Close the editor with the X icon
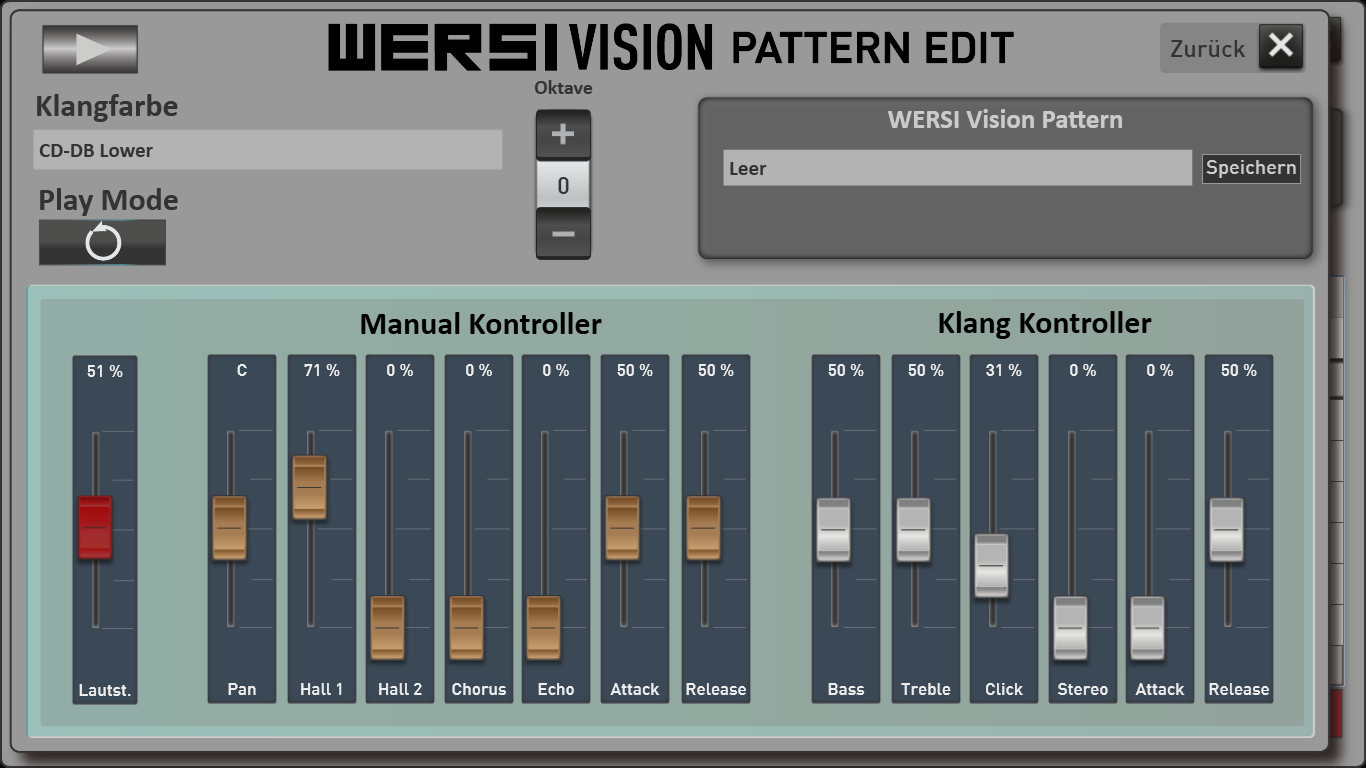The width and height of the screenshot is (1366, 768). click(1281, 46)
